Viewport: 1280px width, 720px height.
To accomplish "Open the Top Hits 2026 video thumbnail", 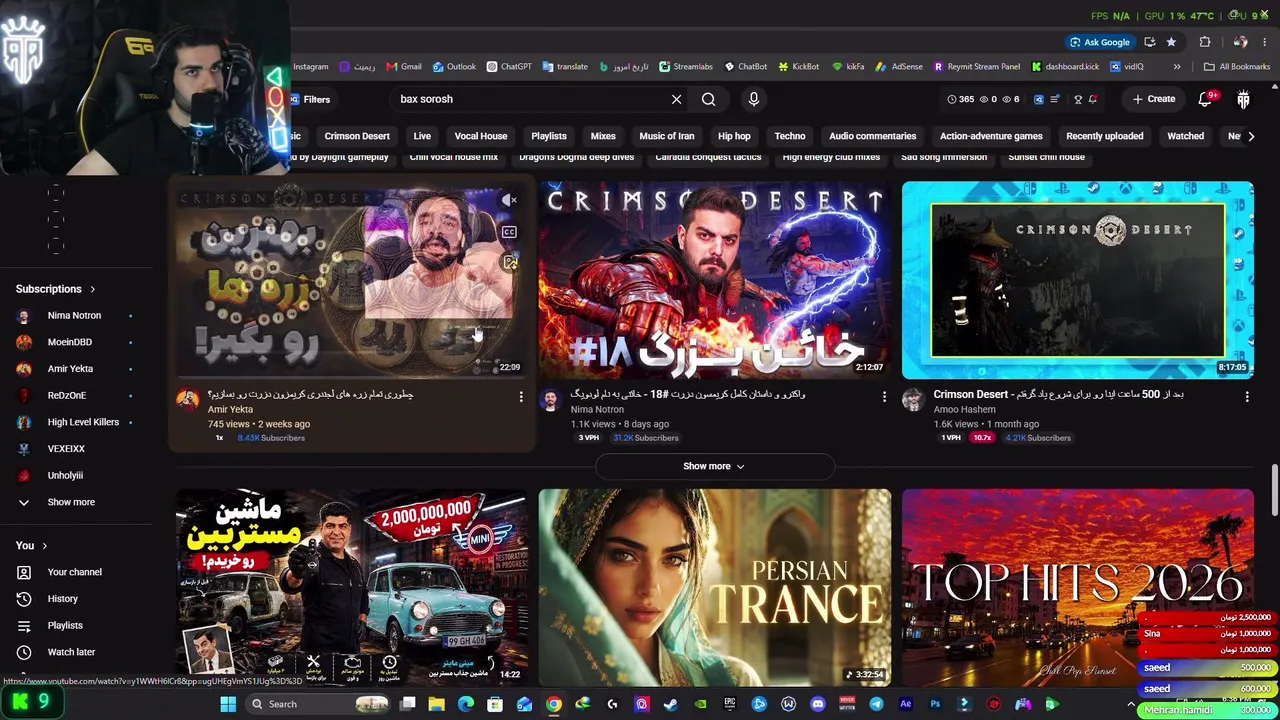I will pyautogui.click(x=1078, y=587).
